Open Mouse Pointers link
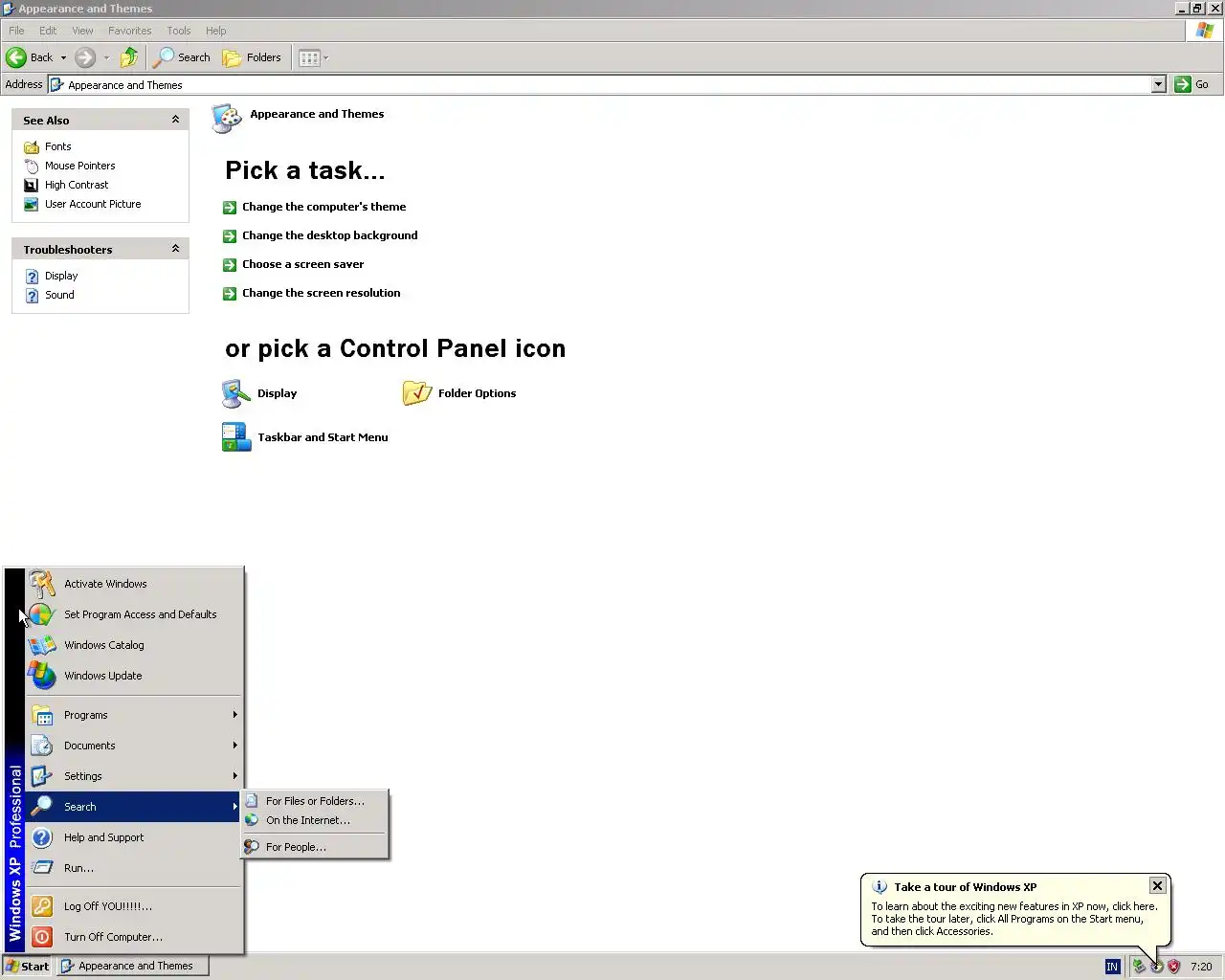 (x=80, y=166)
